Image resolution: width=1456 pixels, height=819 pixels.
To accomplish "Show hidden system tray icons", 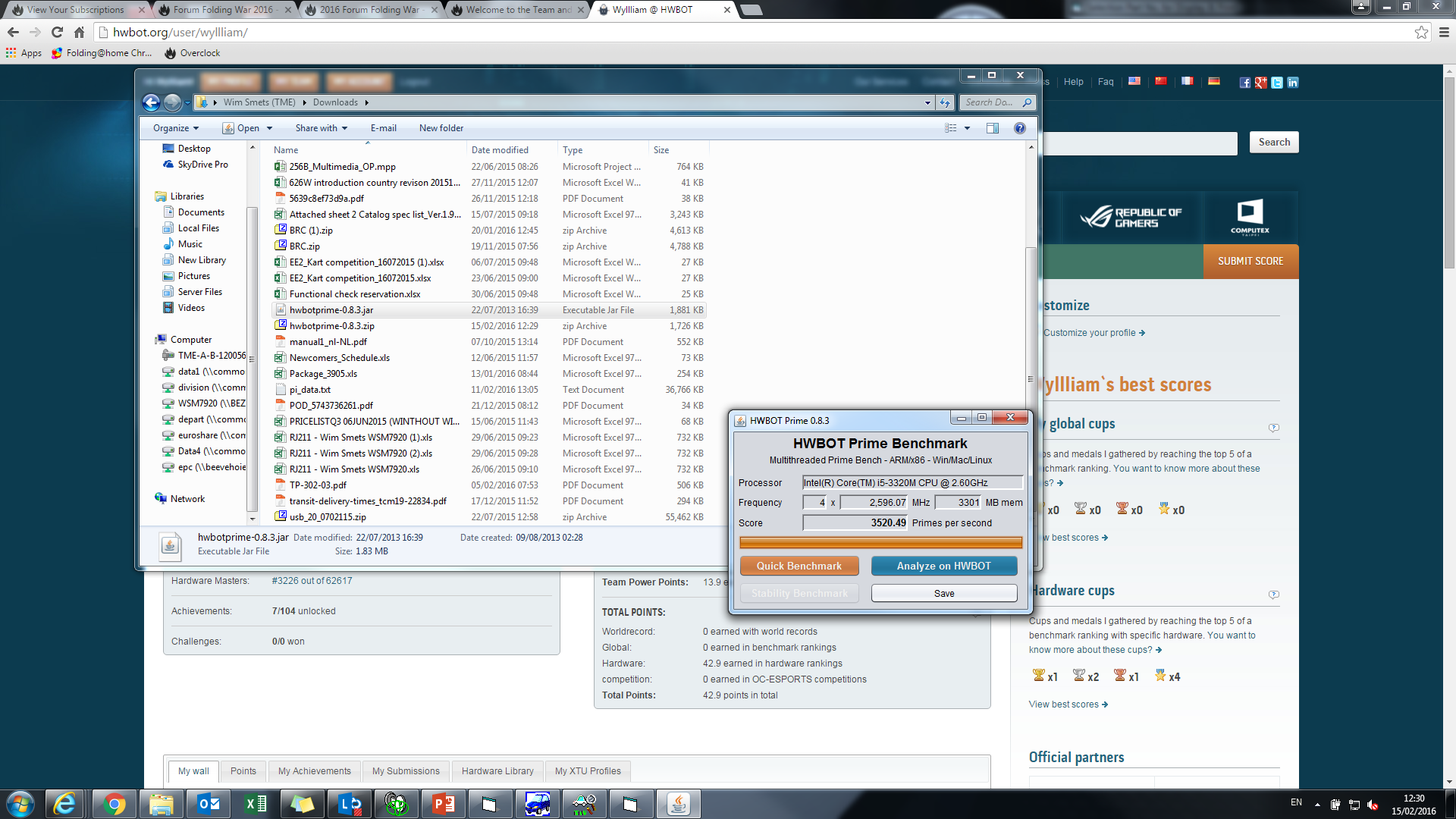I will click(1317, 804).
